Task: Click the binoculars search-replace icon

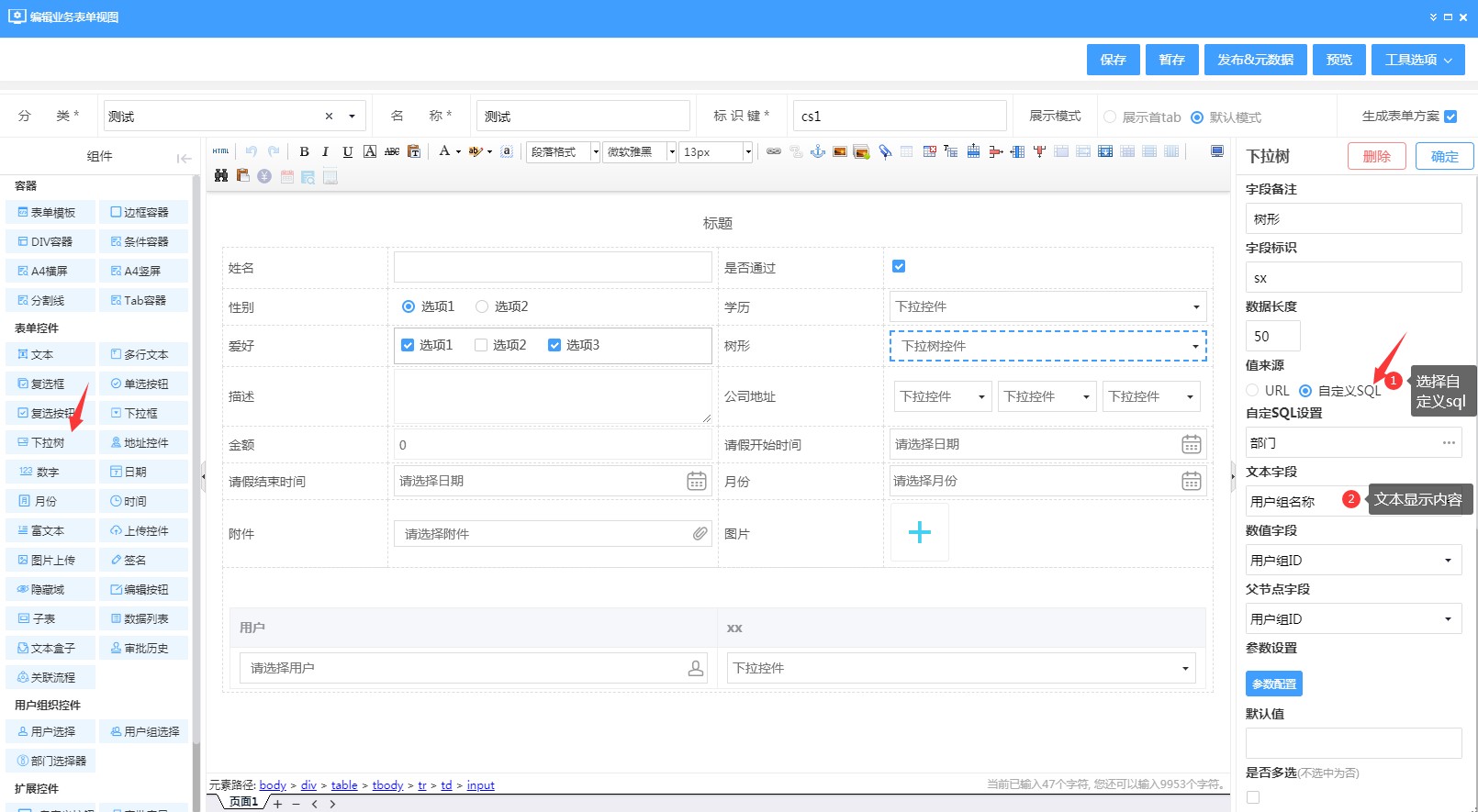Action: click(221, 175)
